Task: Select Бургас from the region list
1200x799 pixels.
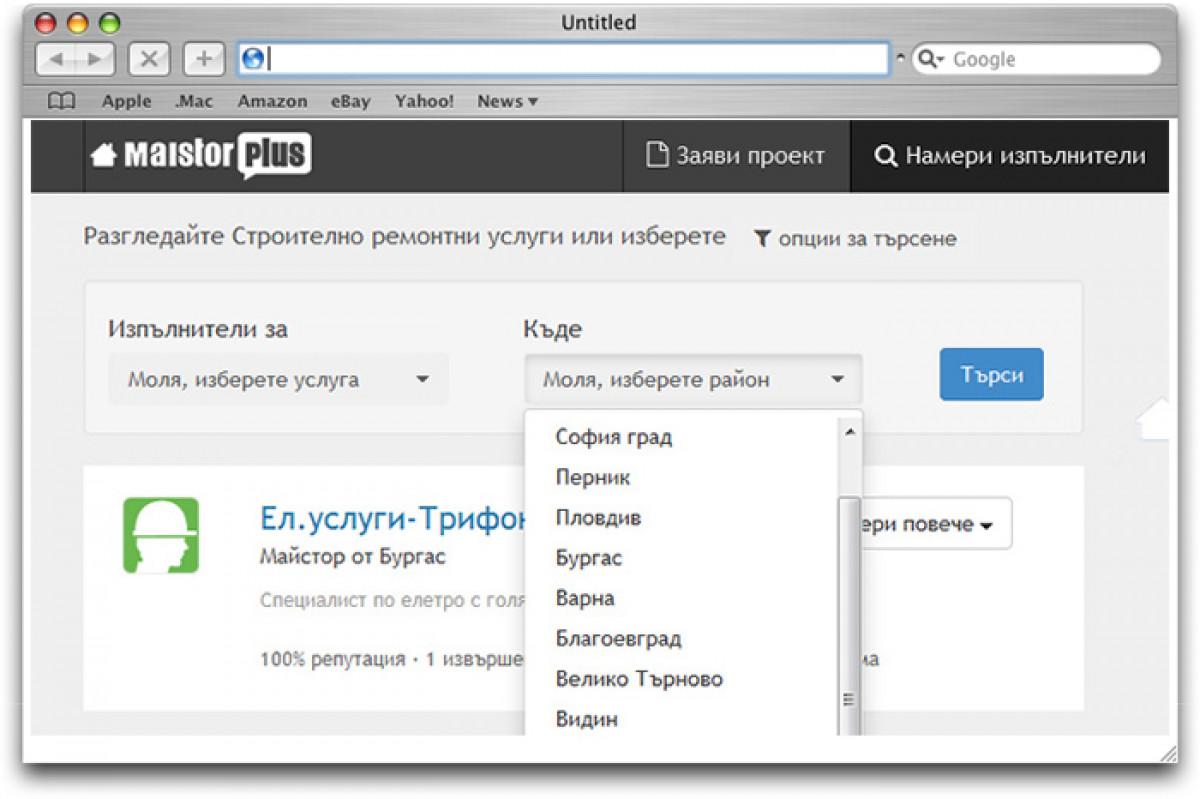Action: [590, 558]
